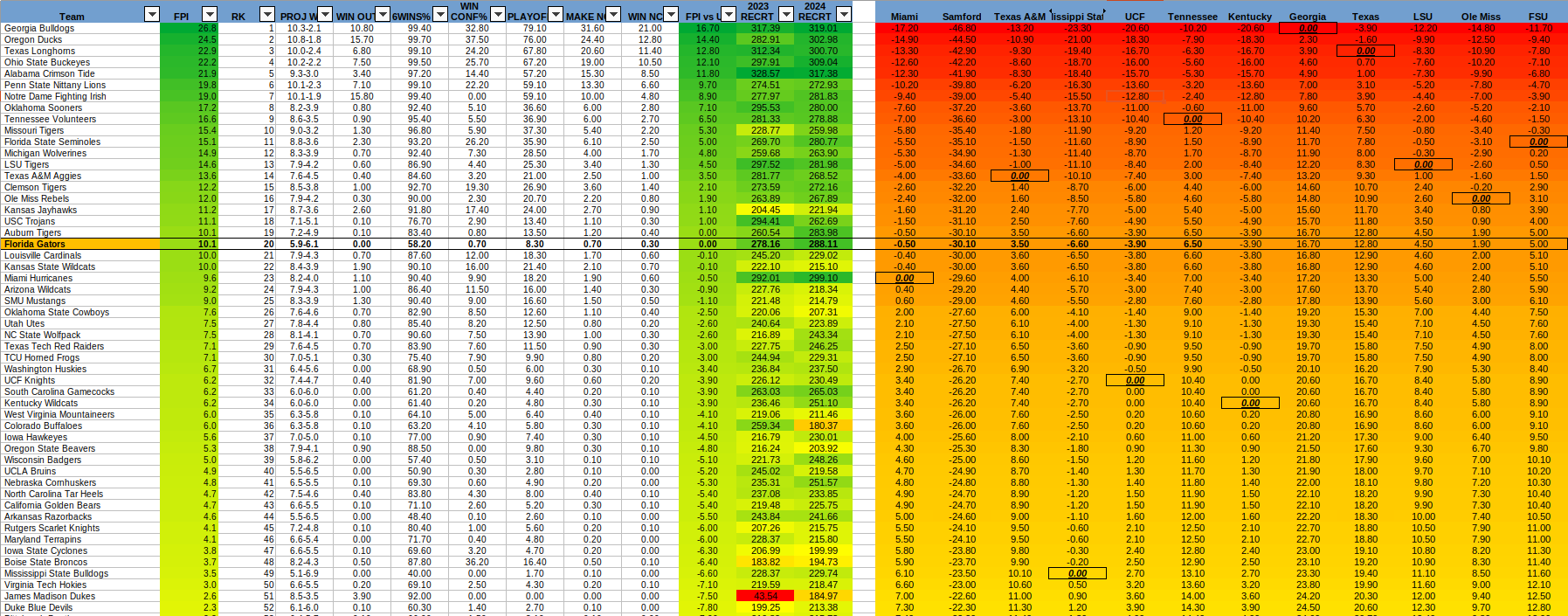
Task: Select the Missouri Tigers team cell
Action: [80, 130]
